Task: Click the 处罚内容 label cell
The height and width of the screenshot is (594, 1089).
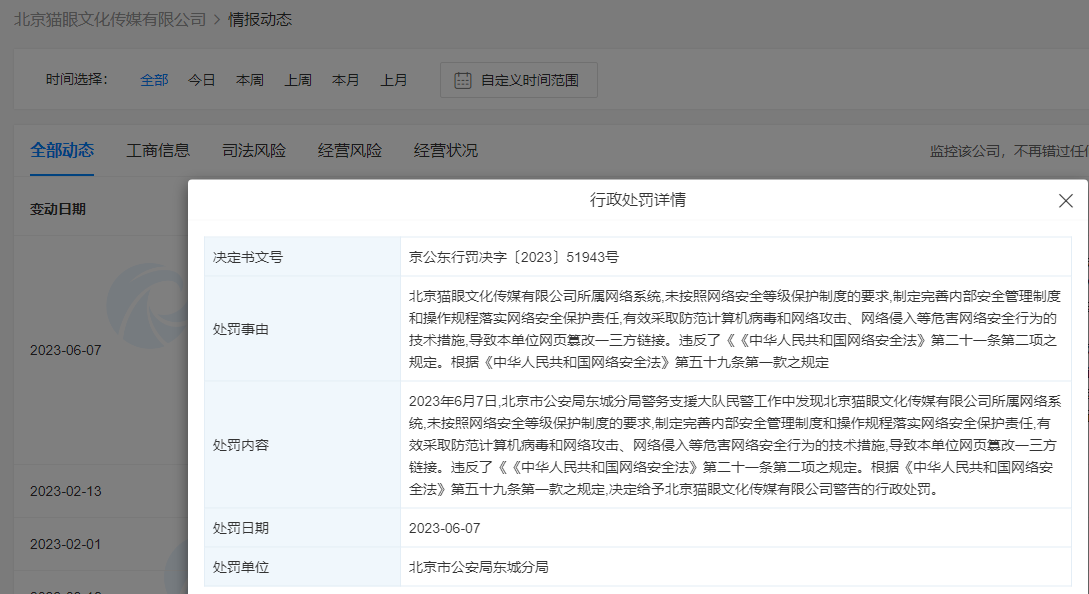Action: click(302, 445)
